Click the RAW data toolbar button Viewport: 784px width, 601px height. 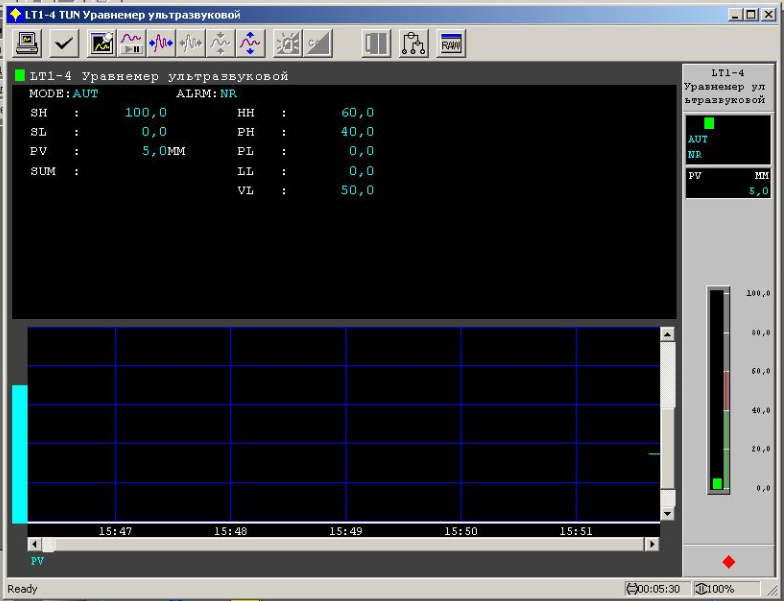click(x=451, y=43)
